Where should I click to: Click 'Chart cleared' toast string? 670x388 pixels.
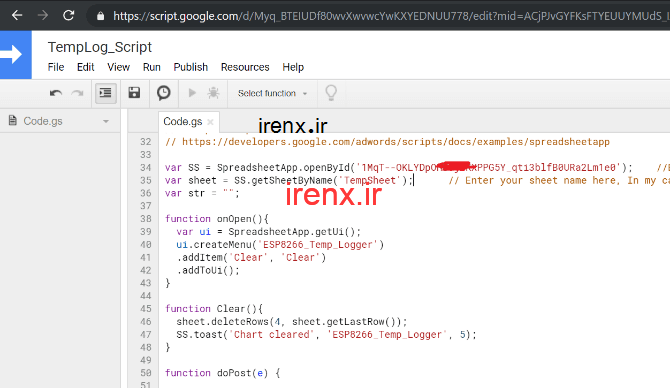click(x=272, y=335)
